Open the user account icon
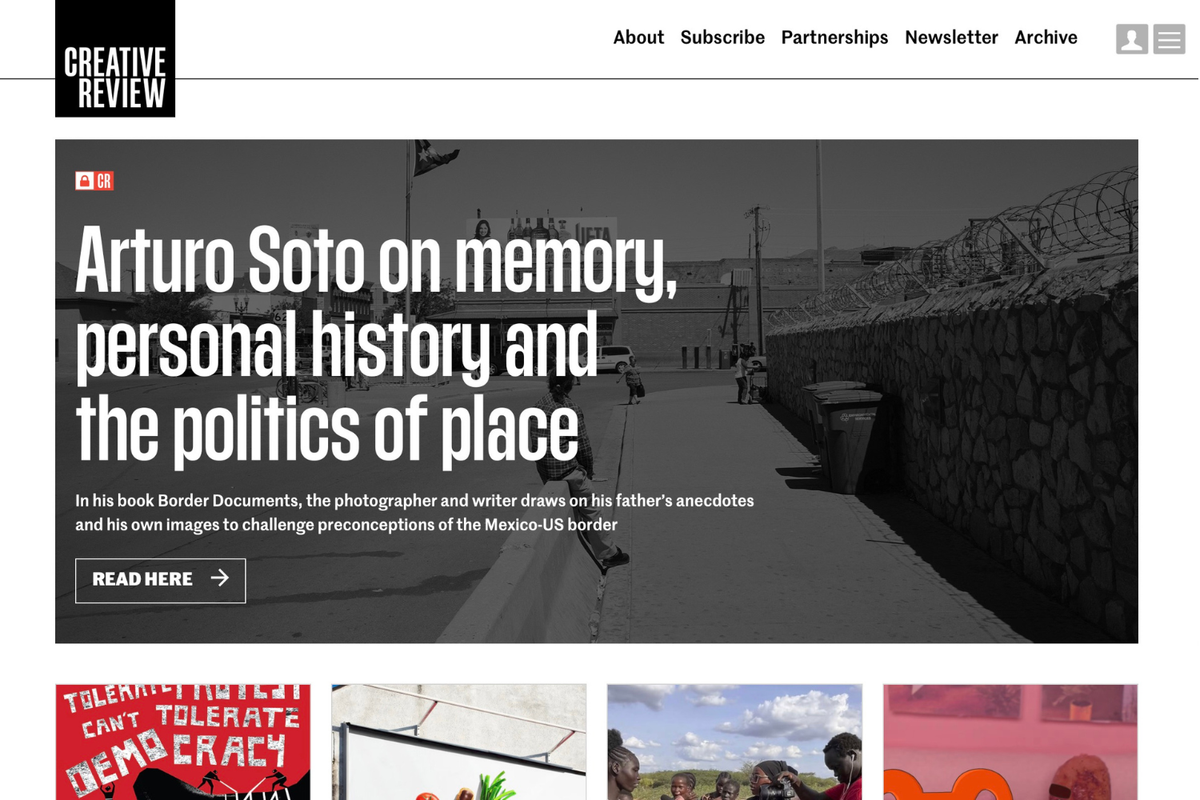 (1132, 39)
